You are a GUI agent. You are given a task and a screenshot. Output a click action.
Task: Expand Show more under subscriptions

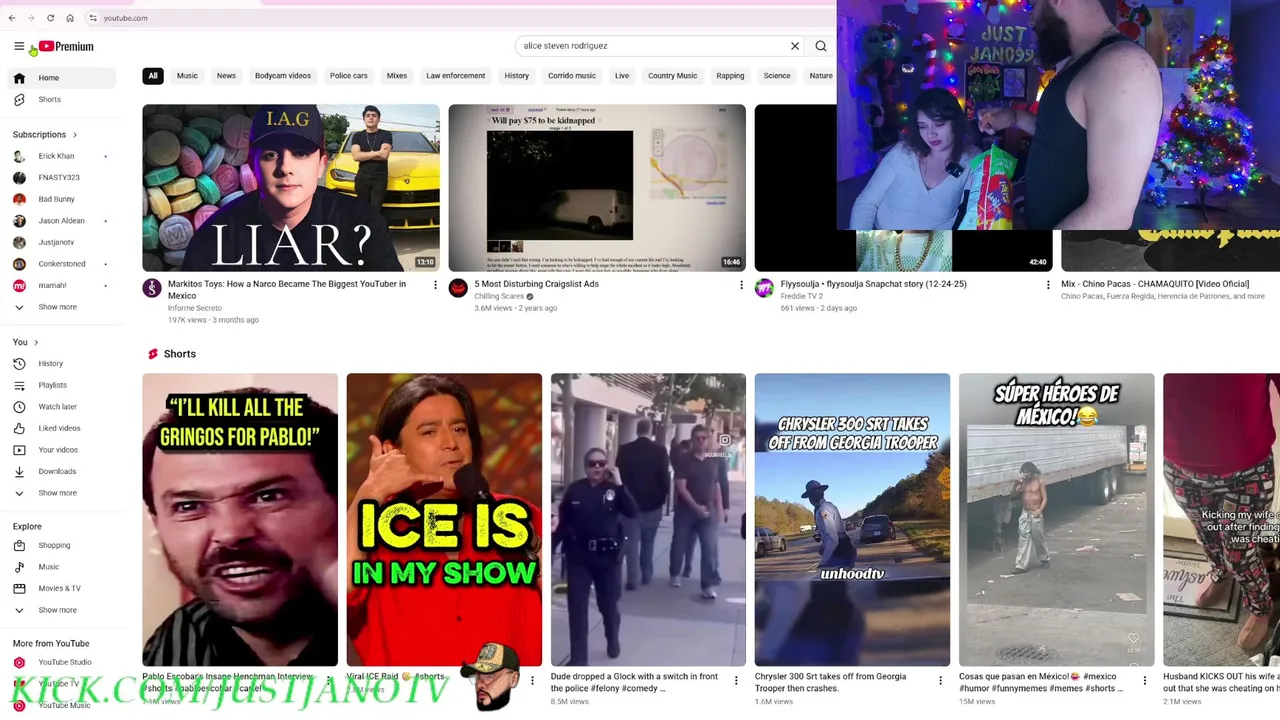tap(60, 307)
